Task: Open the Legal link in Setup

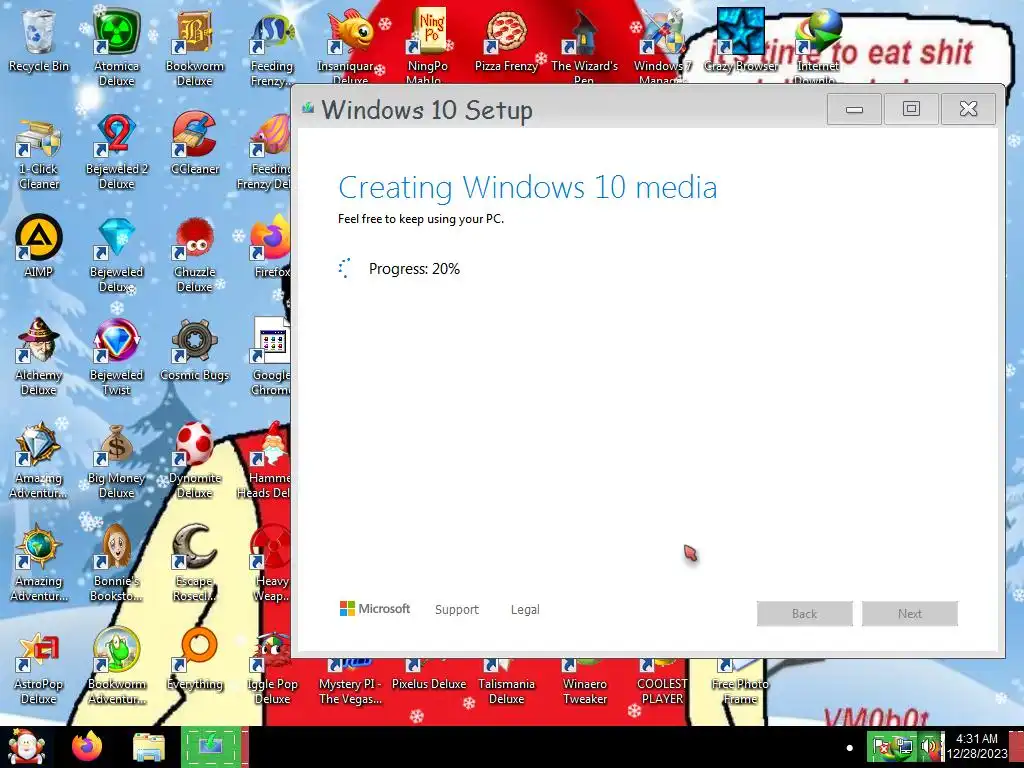Action: pyautogui.click(x=525, y=609)
